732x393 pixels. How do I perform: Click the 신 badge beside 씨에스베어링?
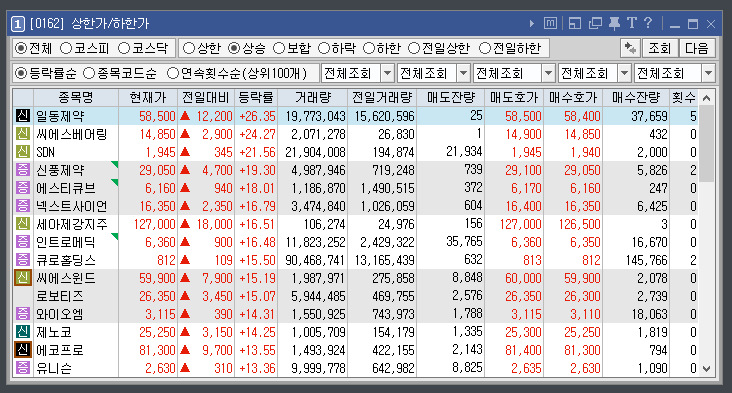click(23, 134)
